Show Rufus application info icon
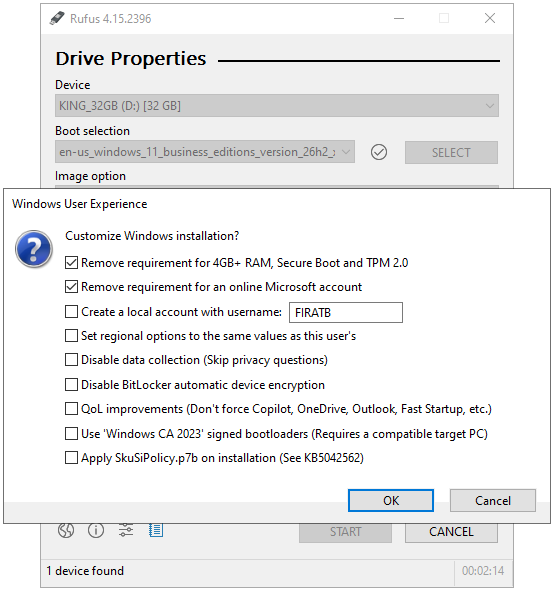This screenshot has width=554, height=590. [96, 531]
